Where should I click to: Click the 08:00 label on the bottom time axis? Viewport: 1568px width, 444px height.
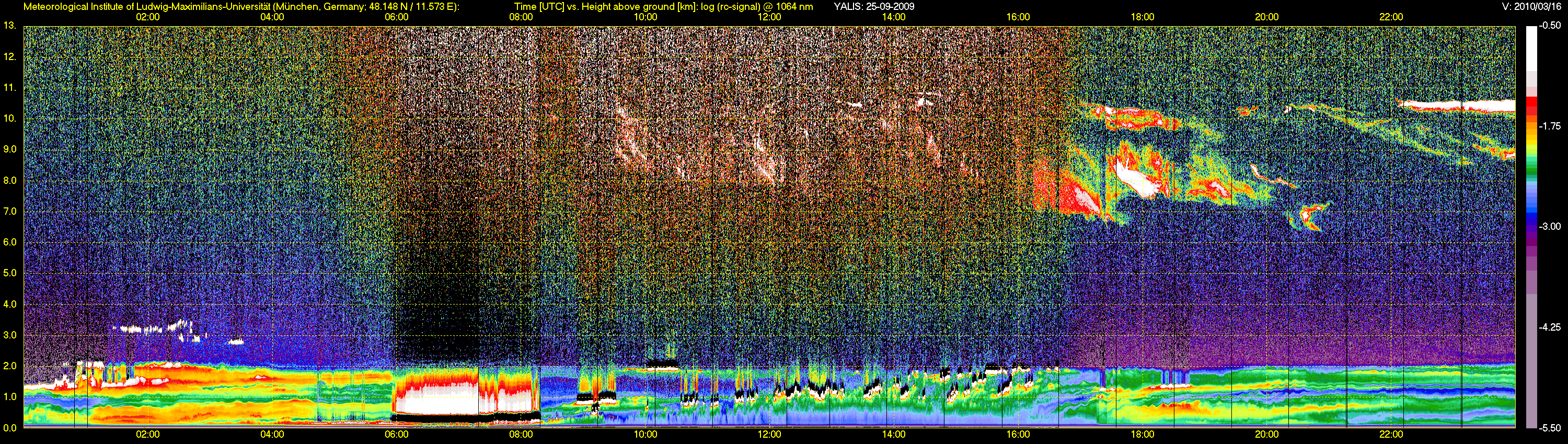tap(521, 434)
